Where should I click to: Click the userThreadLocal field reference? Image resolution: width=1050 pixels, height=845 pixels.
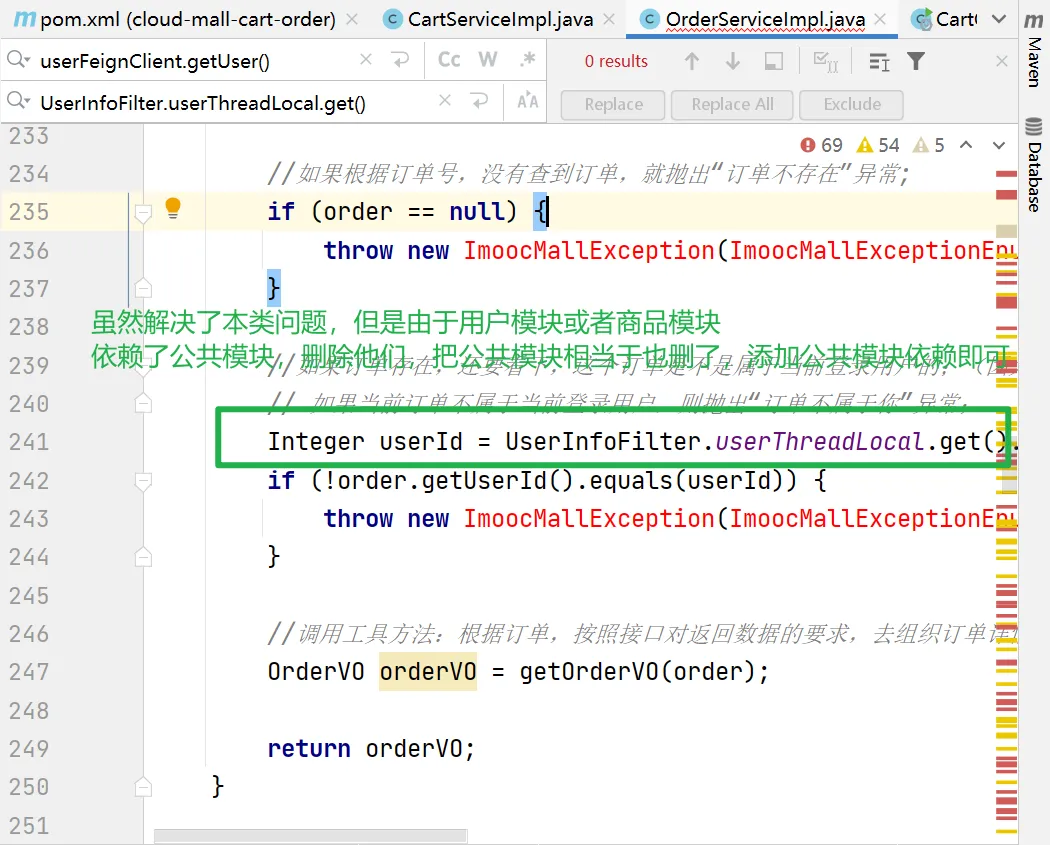[x=820, y=442]
